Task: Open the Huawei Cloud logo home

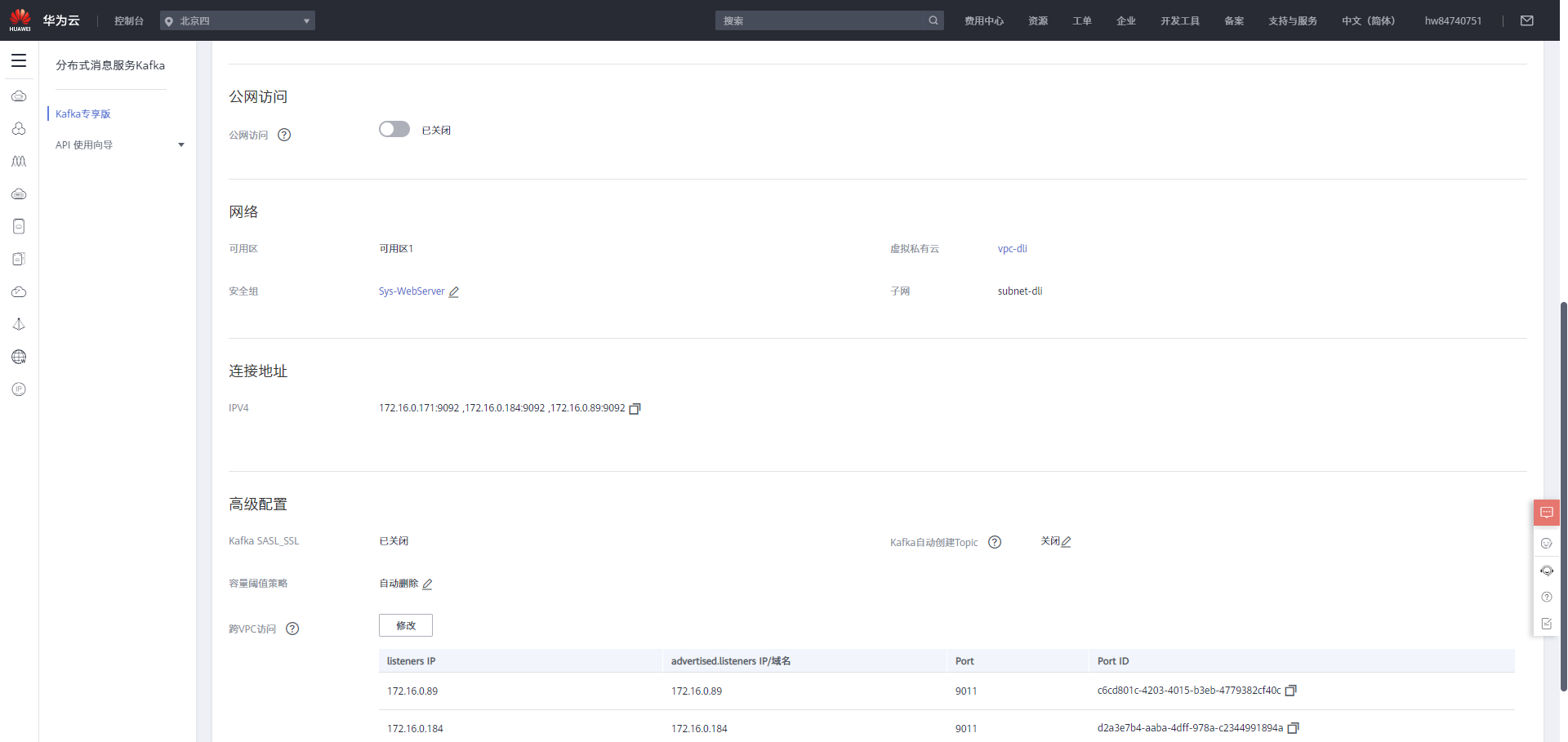Action: [x=20, y=20]
